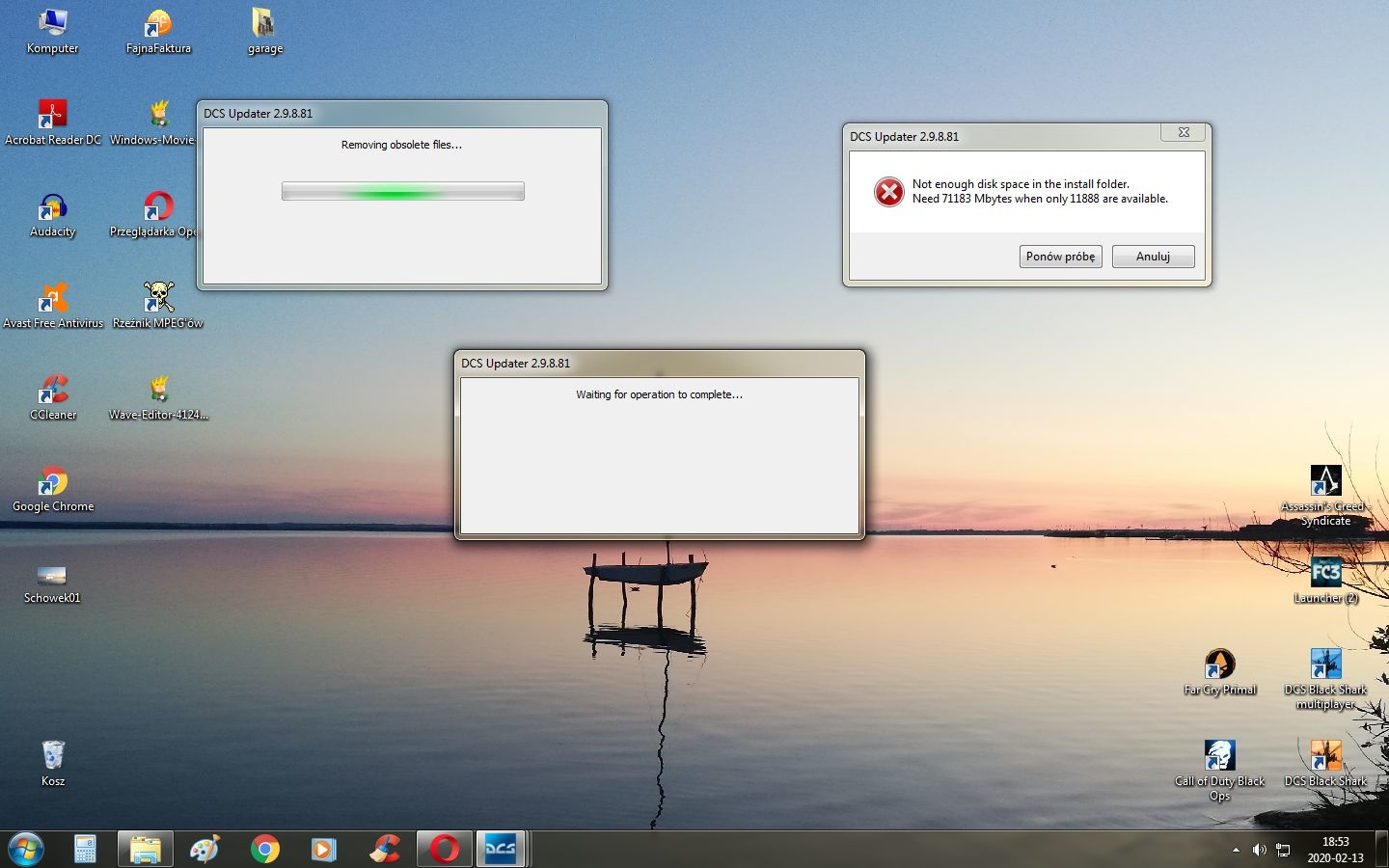Screen dimensions: 1389x868
Task: Open DCS Updater from the taskbar
Action: tap(500, 849)
